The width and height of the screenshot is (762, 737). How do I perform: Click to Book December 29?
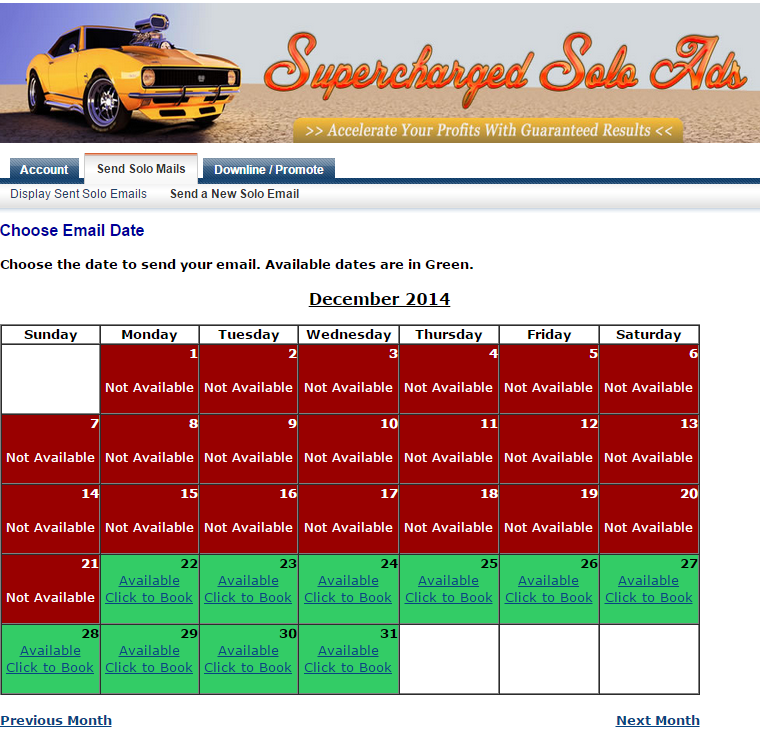click(149, 668)
